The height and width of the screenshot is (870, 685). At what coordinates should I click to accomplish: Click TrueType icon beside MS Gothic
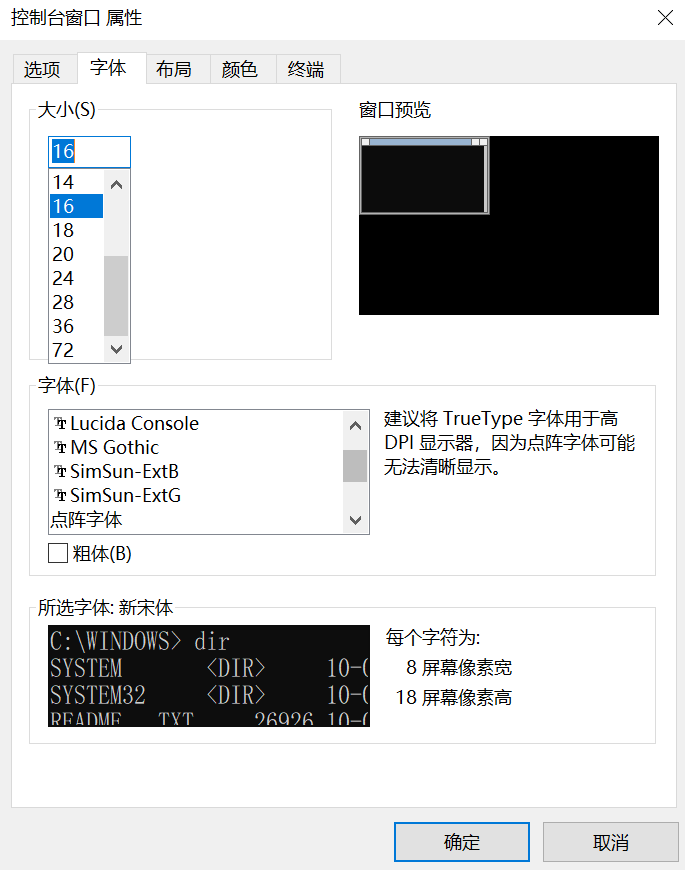pos(60,447)
